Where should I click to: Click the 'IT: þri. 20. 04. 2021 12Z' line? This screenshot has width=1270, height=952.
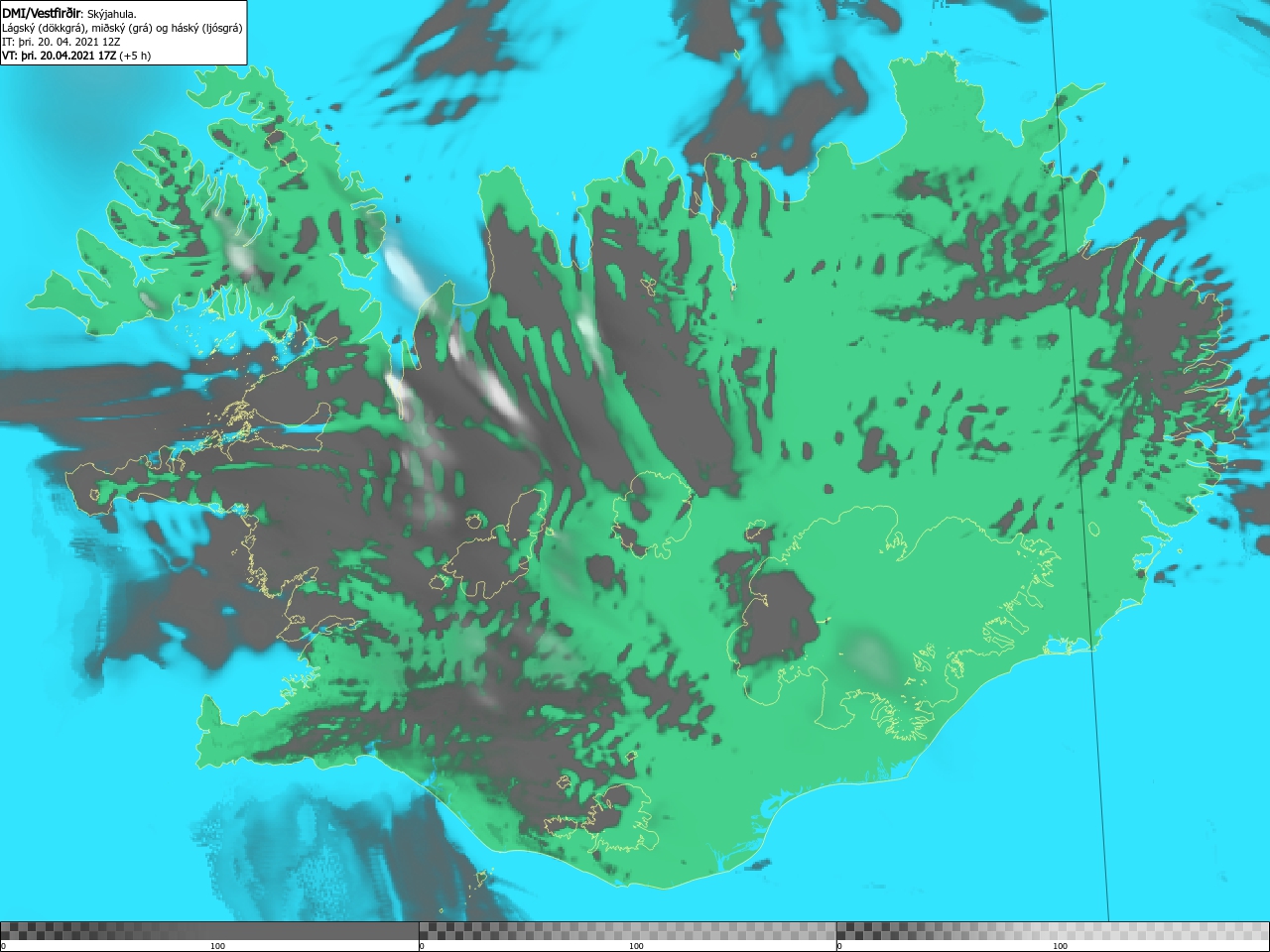tap(62, 42)
